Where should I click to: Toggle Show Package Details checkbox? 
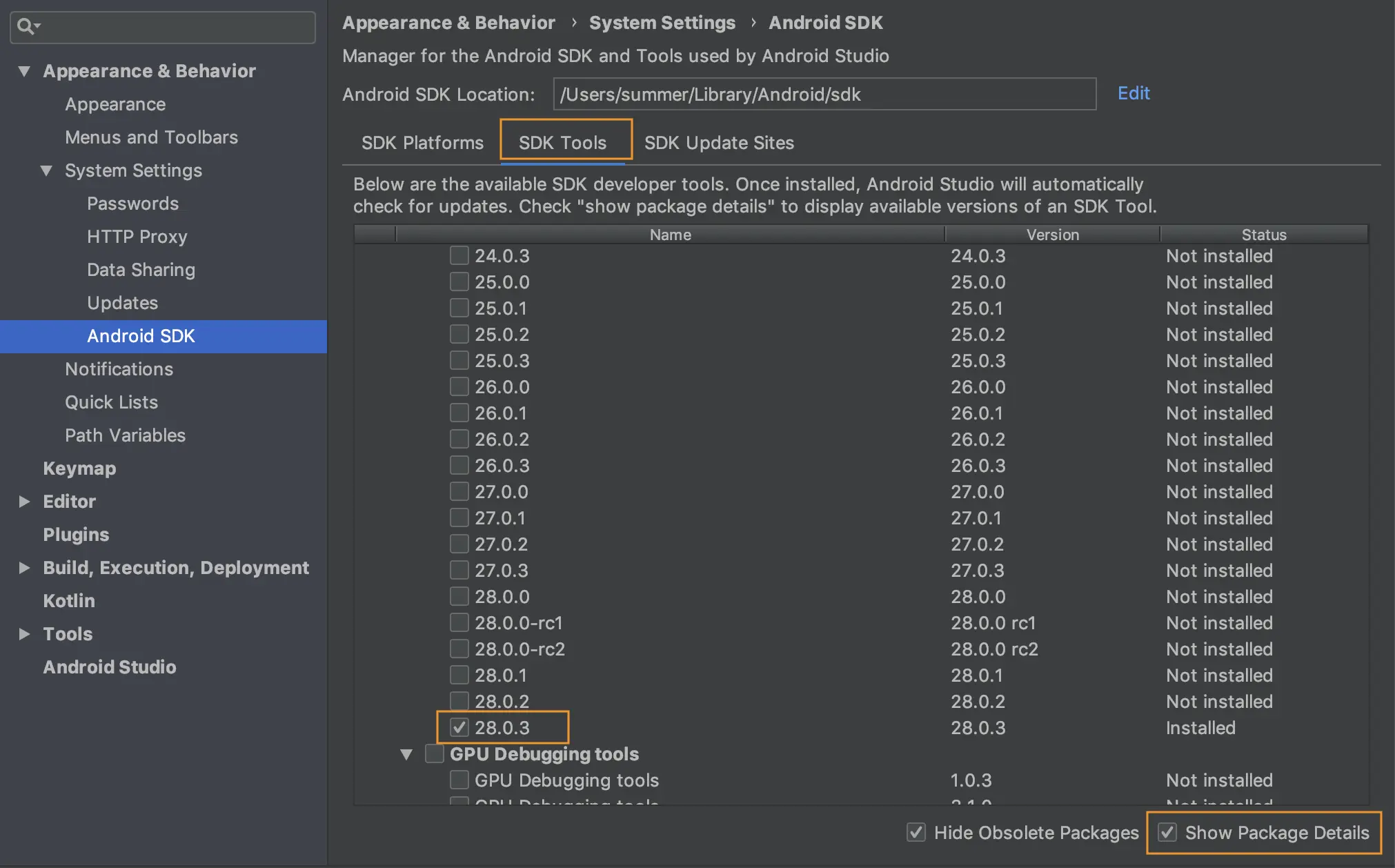coord(1167,833)
